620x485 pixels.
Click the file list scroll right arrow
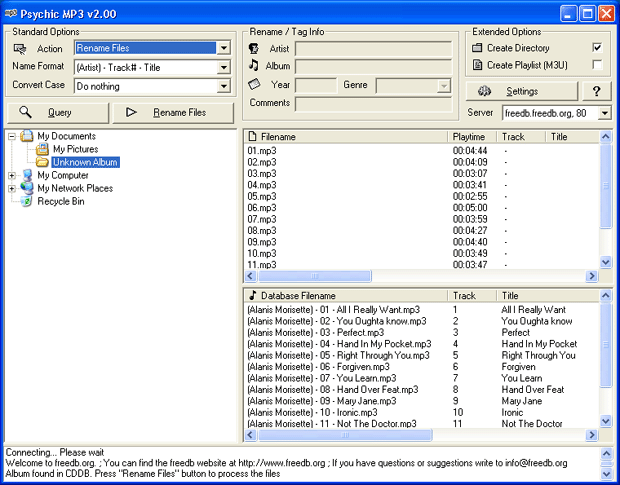[x=592, y=276]
